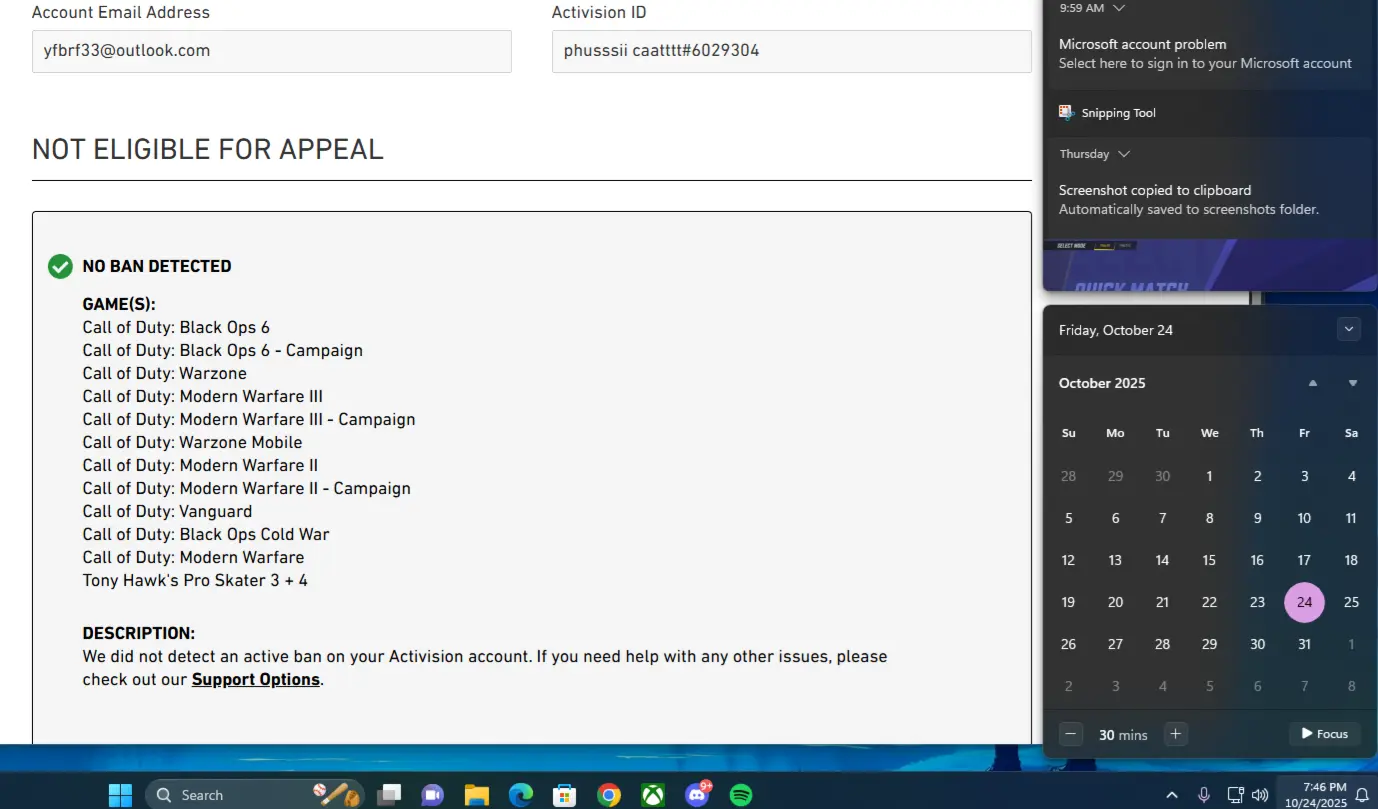This screenshot has width=1378, height=809.
Task: Open the Xbox app from the taskbar
Action: (x=652, y=795)
